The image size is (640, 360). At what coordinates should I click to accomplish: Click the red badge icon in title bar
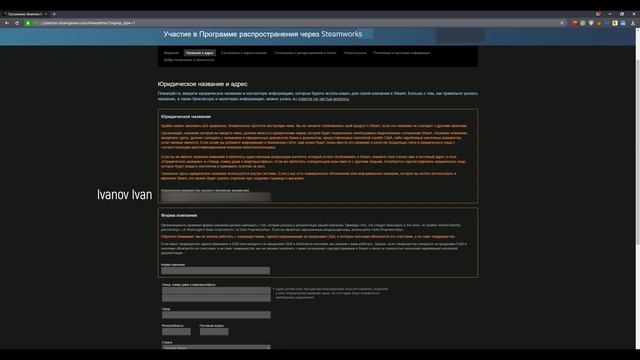tap(598, 14)
